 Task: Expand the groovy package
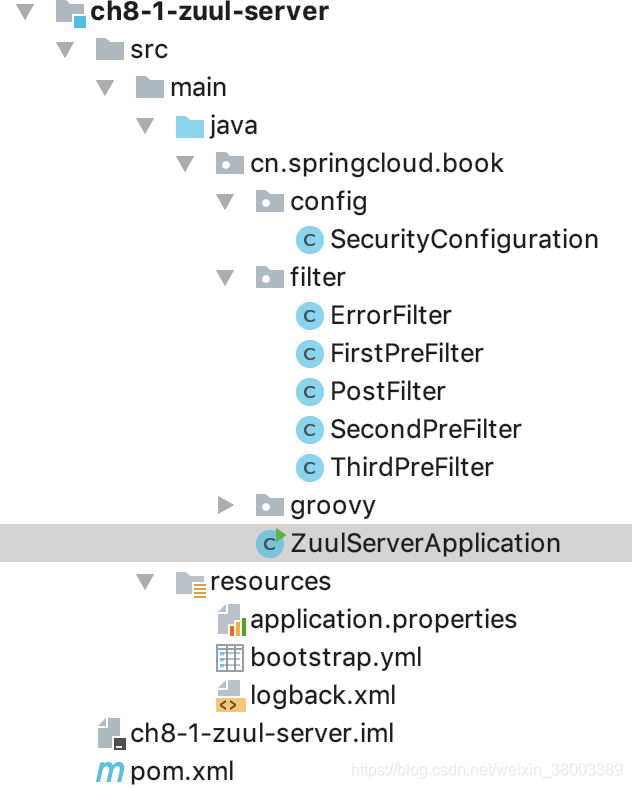(x=226, y=505)
